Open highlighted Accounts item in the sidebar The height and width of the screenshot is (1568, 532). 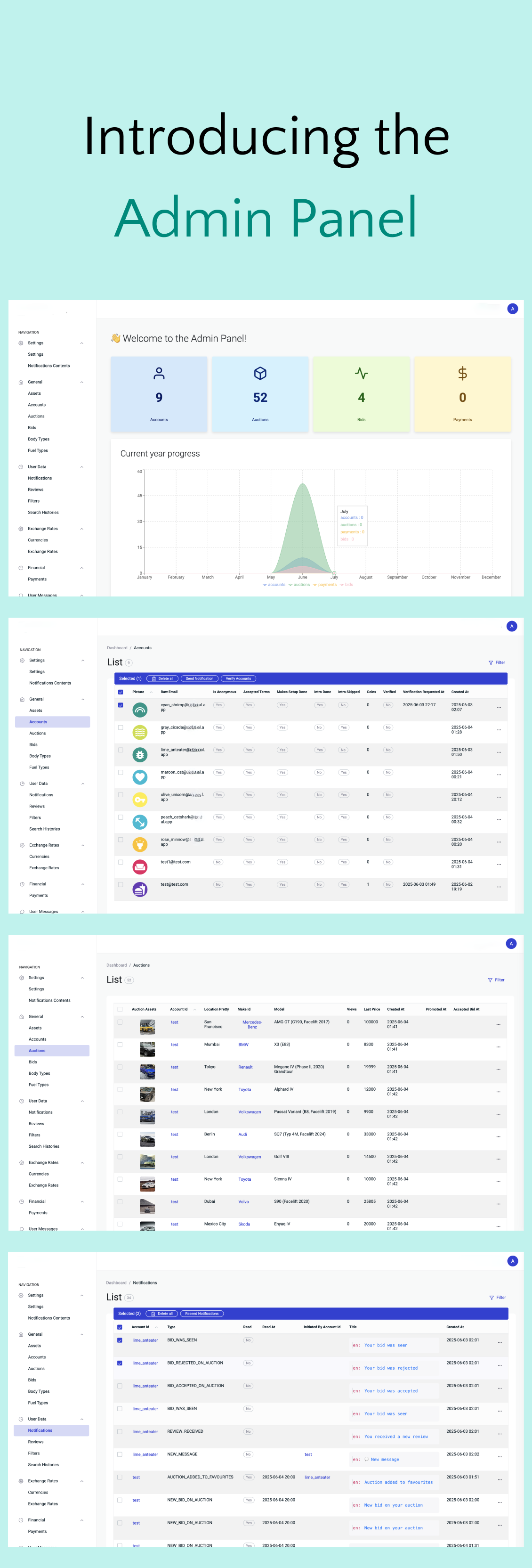coord(38,722)
